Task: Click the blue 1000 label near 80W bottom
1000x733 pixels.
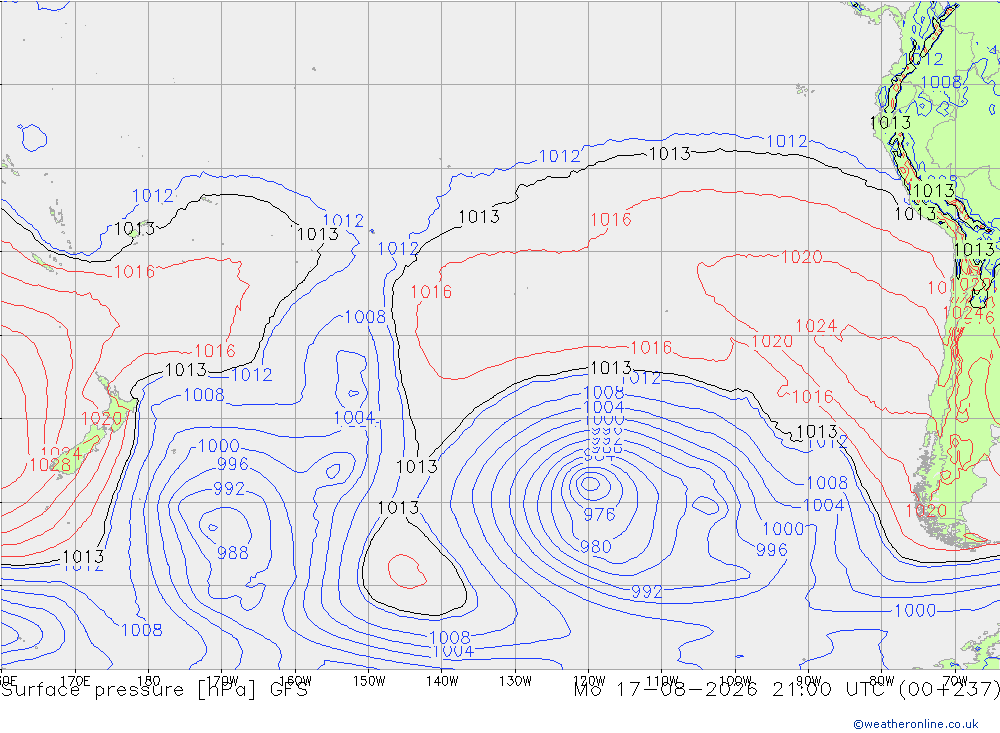Action: [915, 611]
